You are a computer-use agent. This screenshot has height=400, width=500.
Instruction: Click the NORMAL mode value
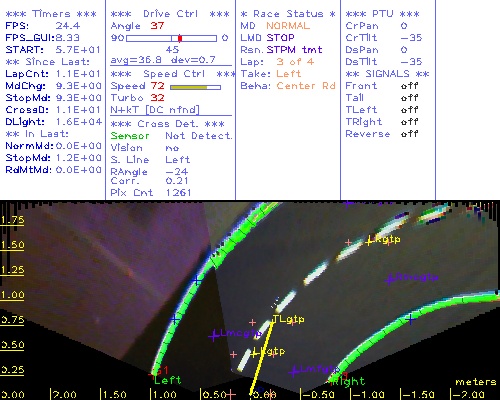click(x=288, y=26)
